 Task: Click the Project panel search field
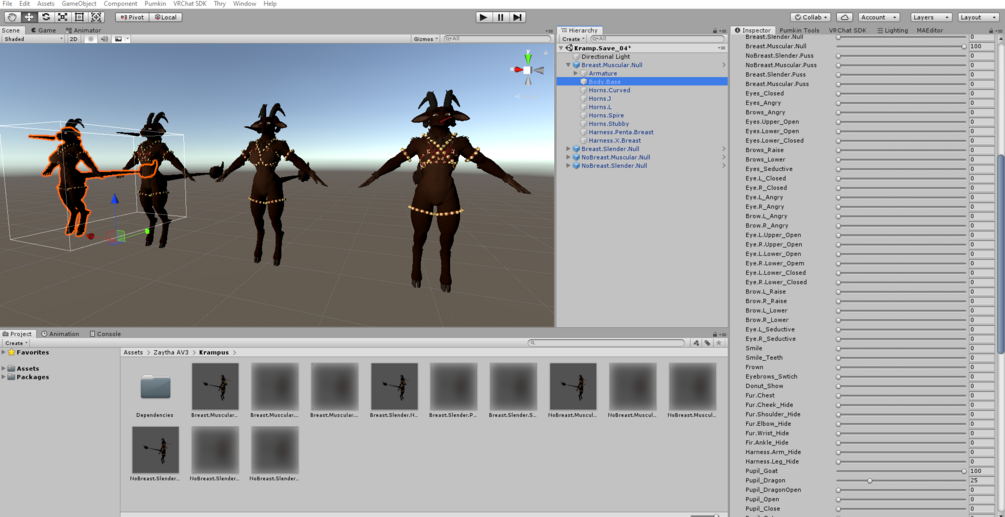pos(608,343)
